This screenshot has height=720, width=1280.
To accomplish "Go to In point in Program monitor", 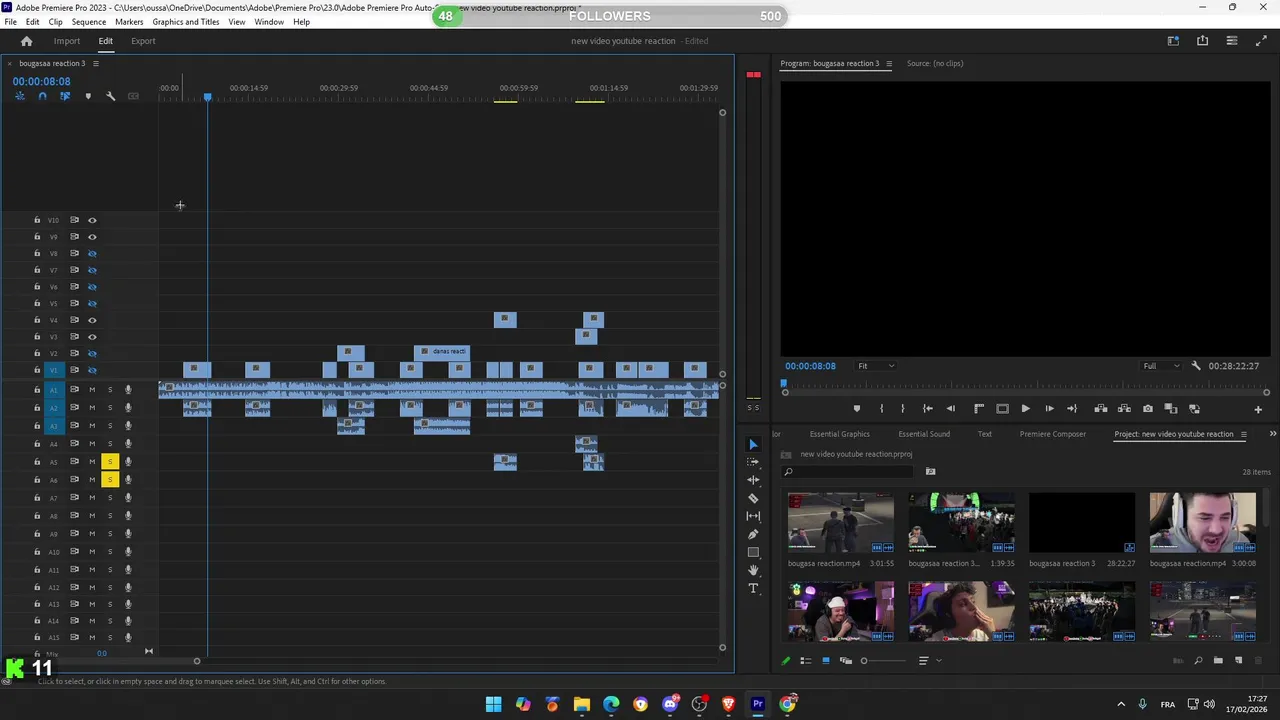I will point(928,409).
